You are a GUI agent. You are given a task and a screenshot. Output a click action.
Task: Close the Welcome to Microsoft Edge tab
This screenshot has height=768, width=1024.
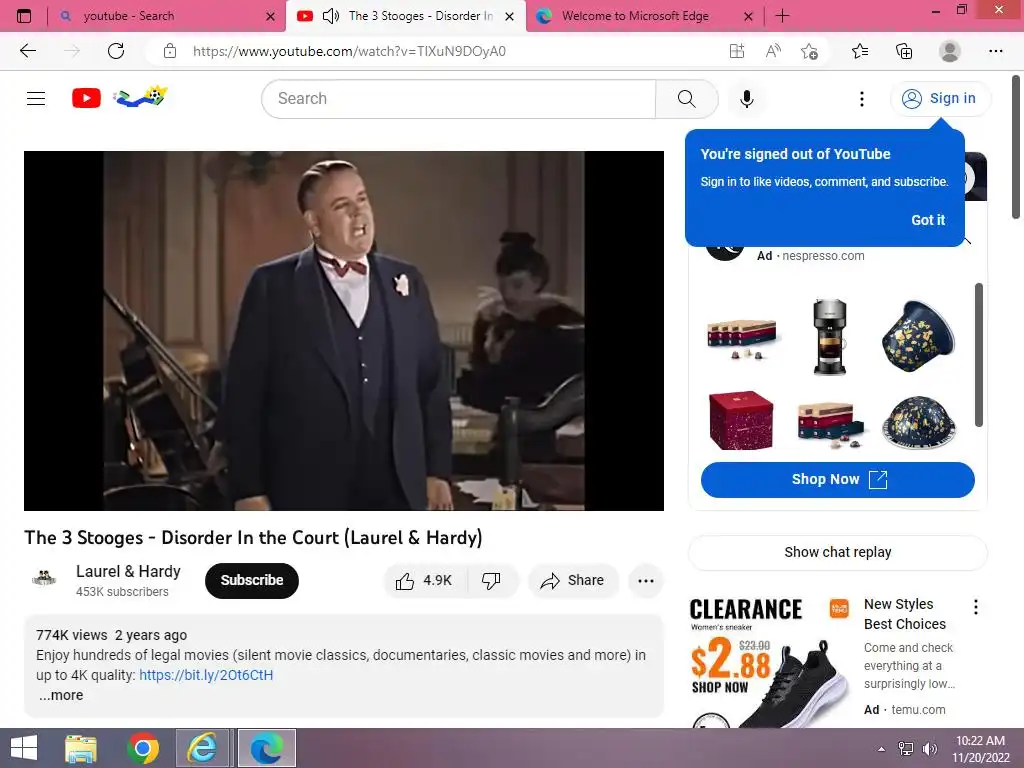pyautogui.click(x=748, y=16)
